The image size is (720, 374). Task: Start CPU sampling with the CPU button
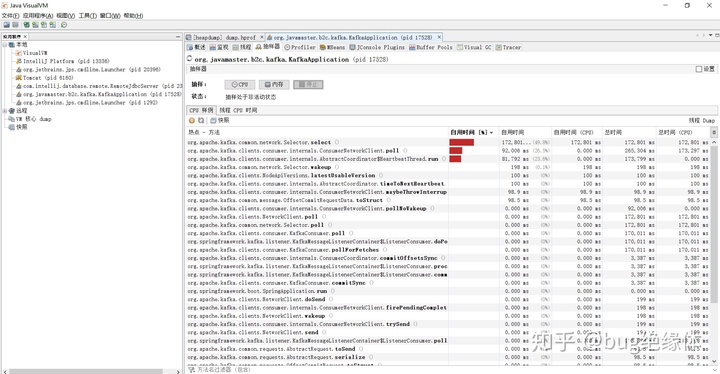[240, 85]
